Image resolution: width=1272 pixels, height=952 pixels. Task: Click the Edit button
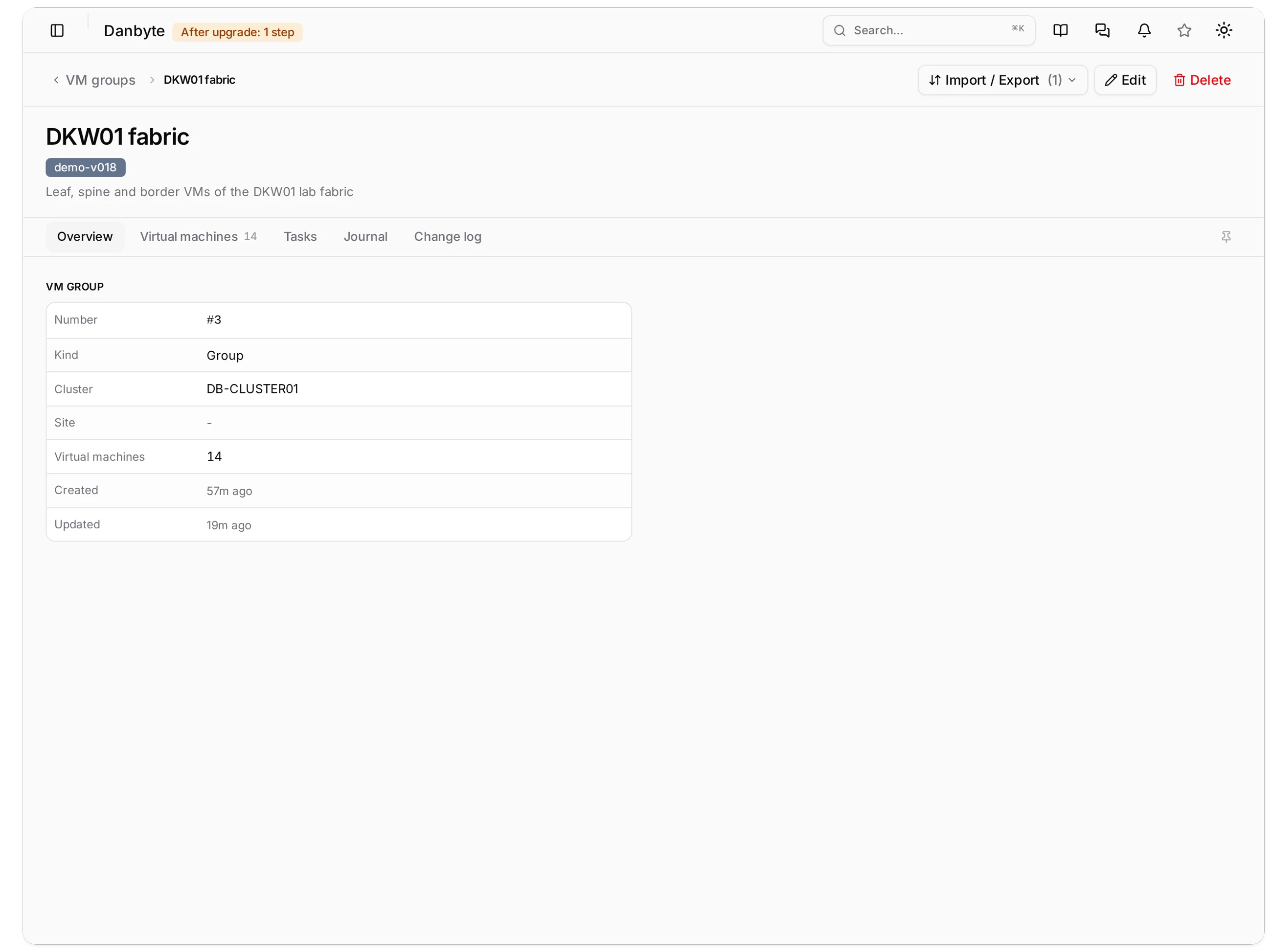[x=1124, y=80]
